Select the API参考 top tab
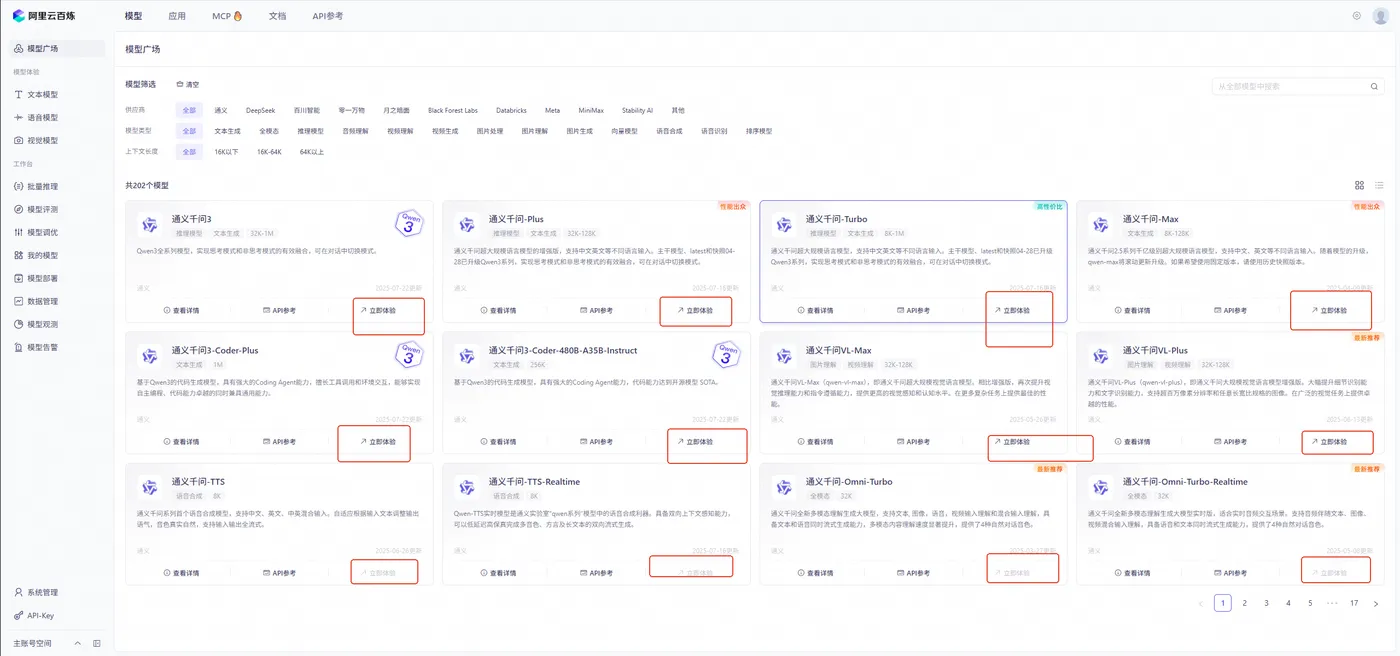The image size is (1400, 656). coord(327,16)
